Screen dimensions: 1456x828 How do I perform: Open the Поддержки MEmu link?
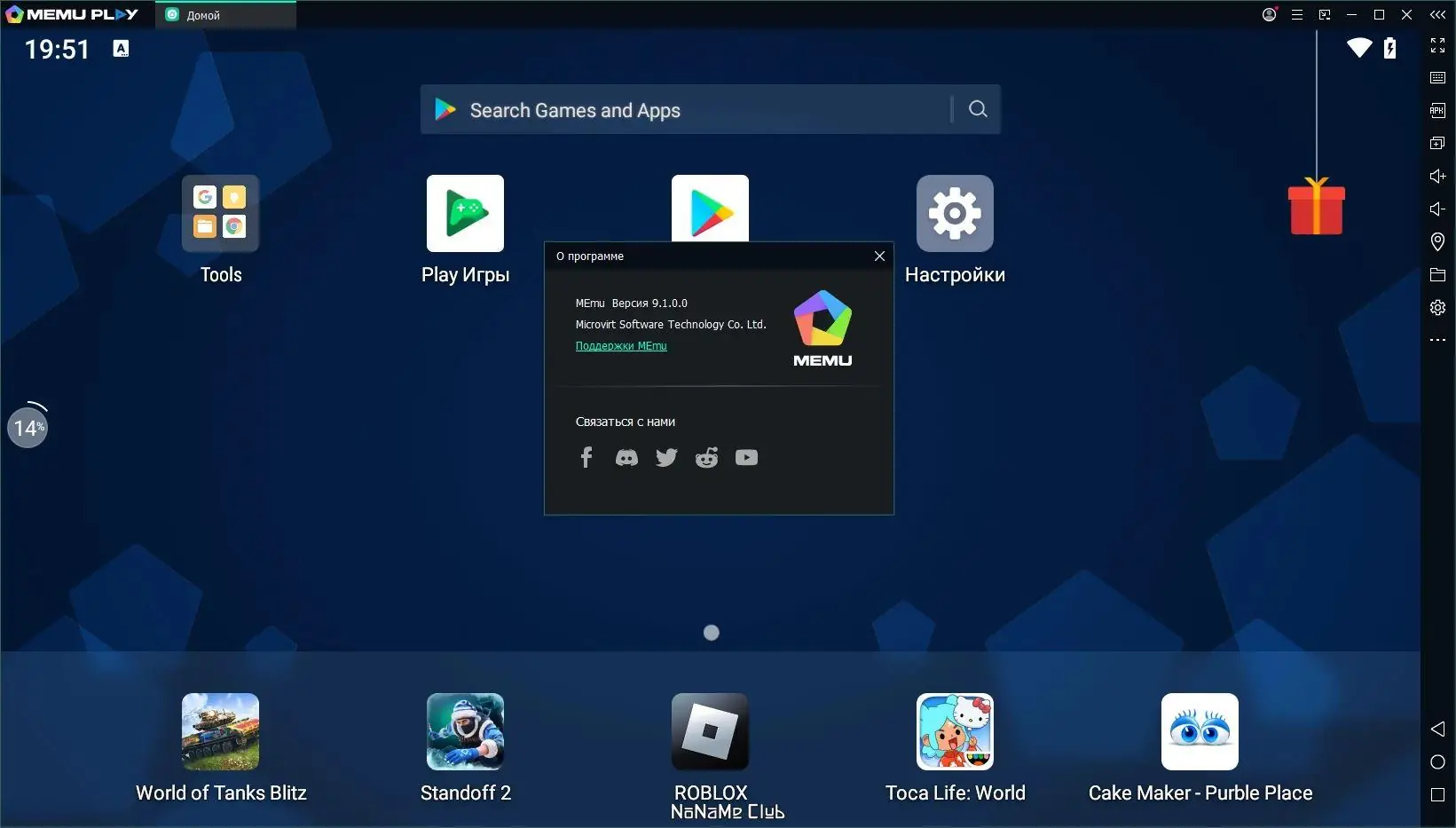point(621,346)
